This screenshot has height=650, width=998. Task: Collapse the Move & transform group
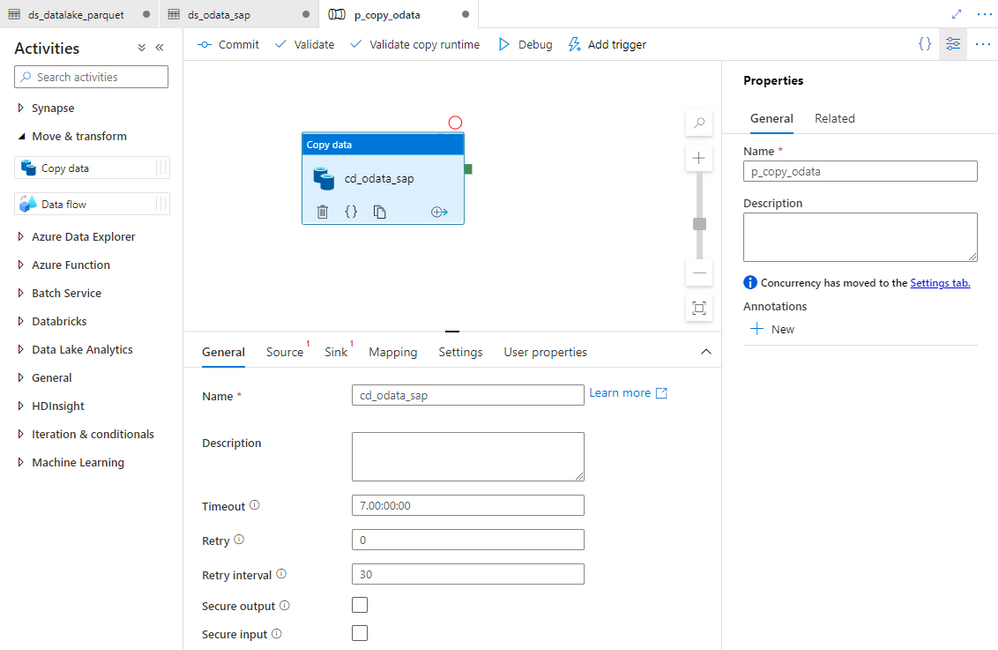[x=21, y=136]
